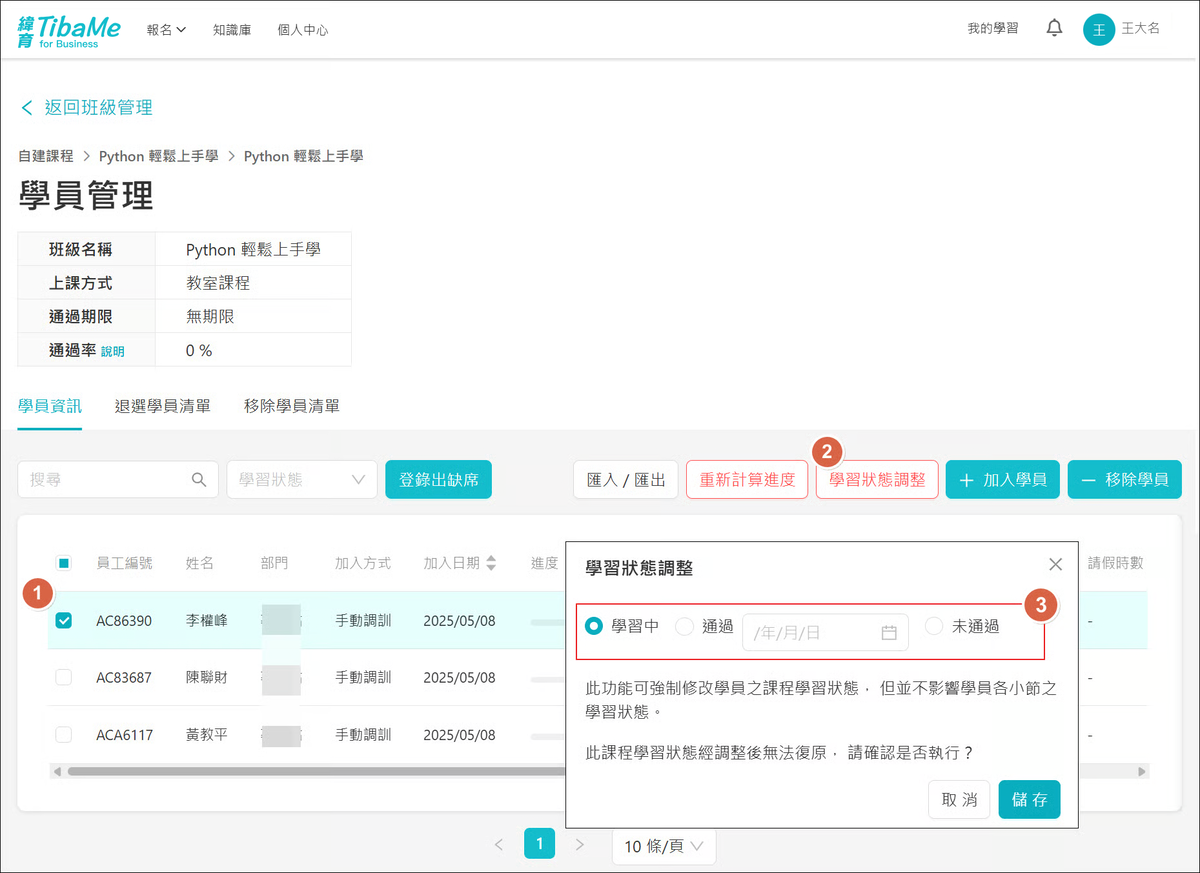
Task: Click the search magnifier icon
Action: coord(198,480)
